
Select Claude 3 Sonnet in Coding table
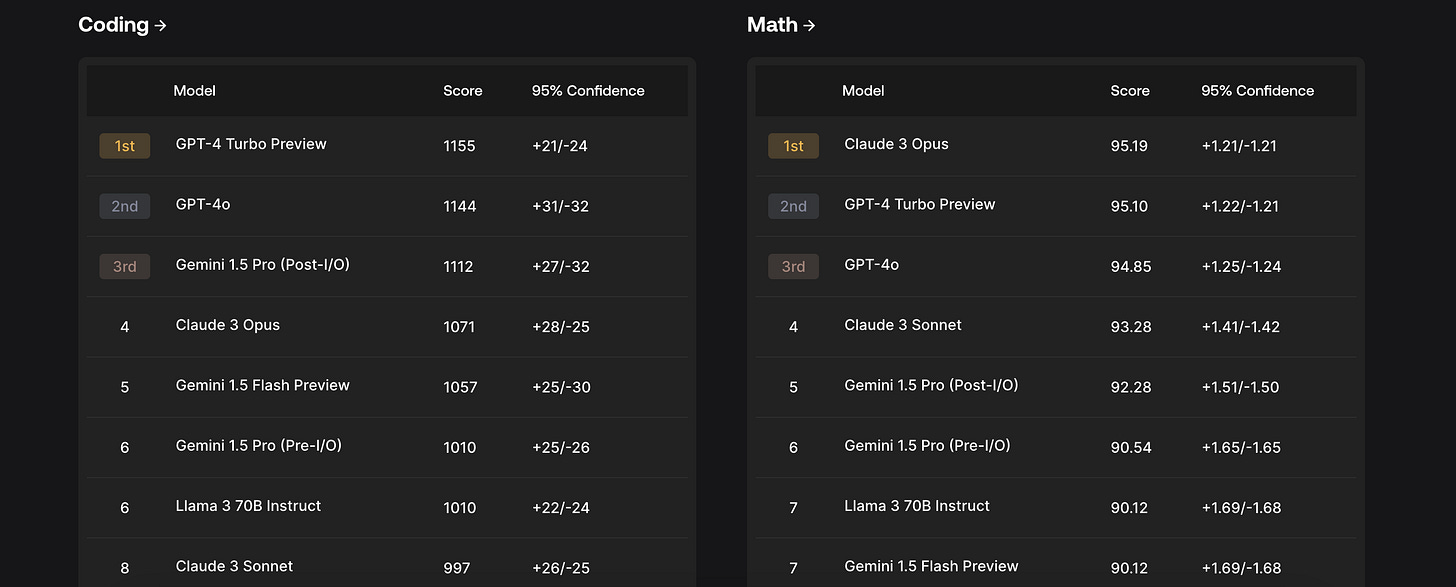(234, 566)
